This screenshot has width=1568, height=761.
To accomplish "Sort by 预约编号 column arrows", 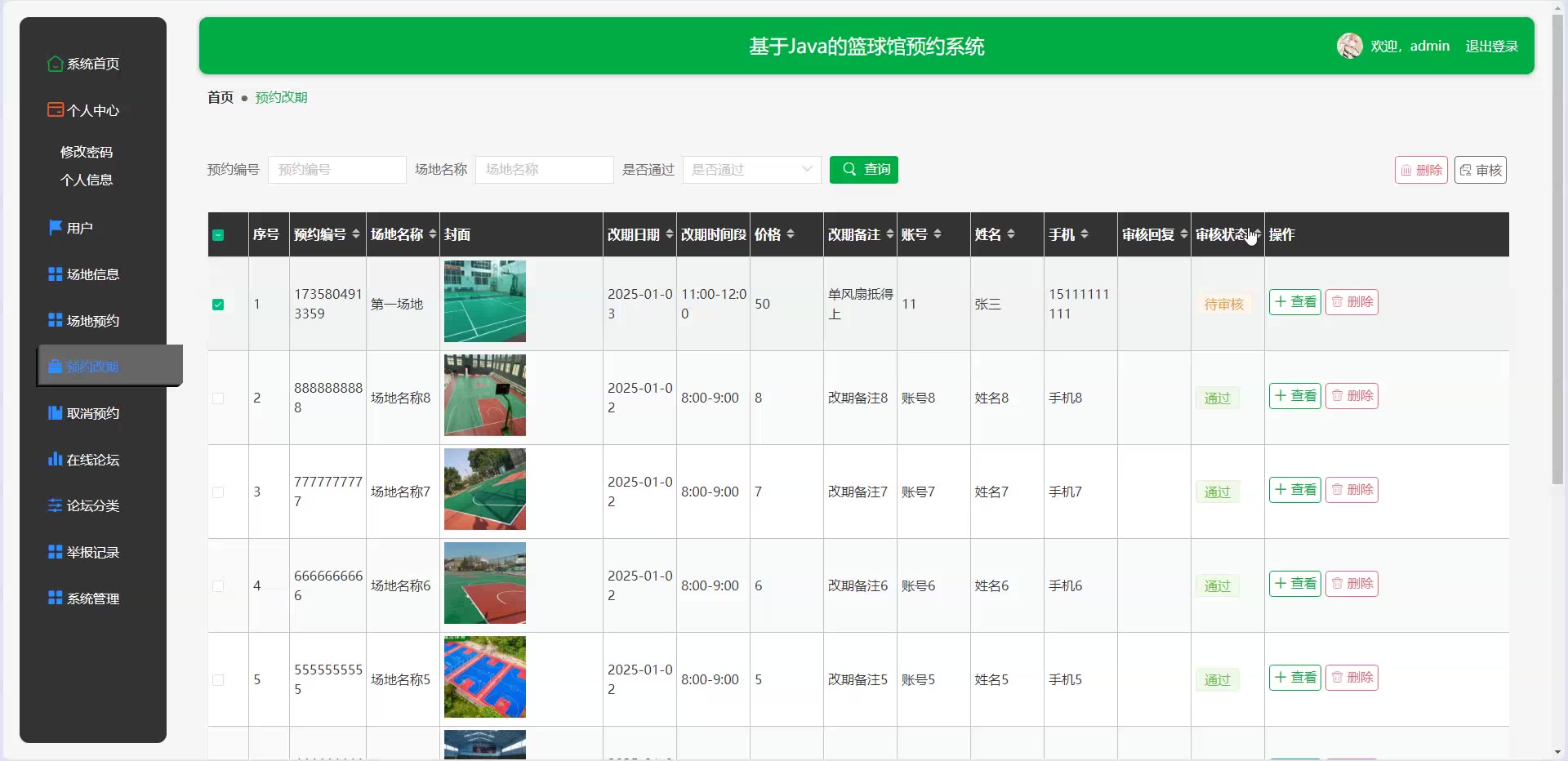I will (x=356, y=234).
